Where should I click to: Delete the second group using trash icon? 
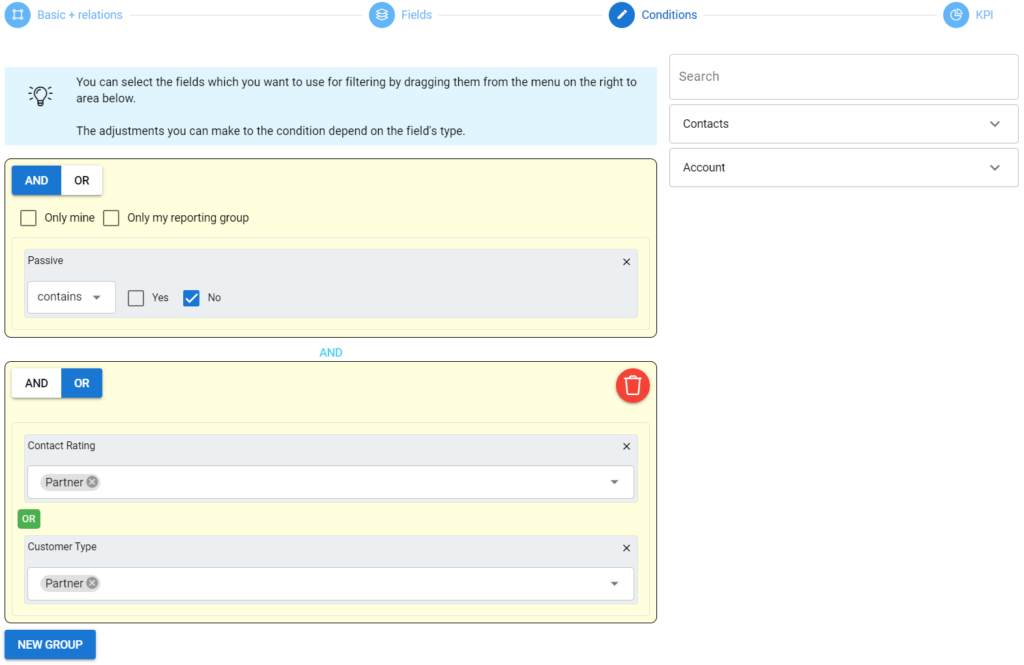[x=632, y=385]
